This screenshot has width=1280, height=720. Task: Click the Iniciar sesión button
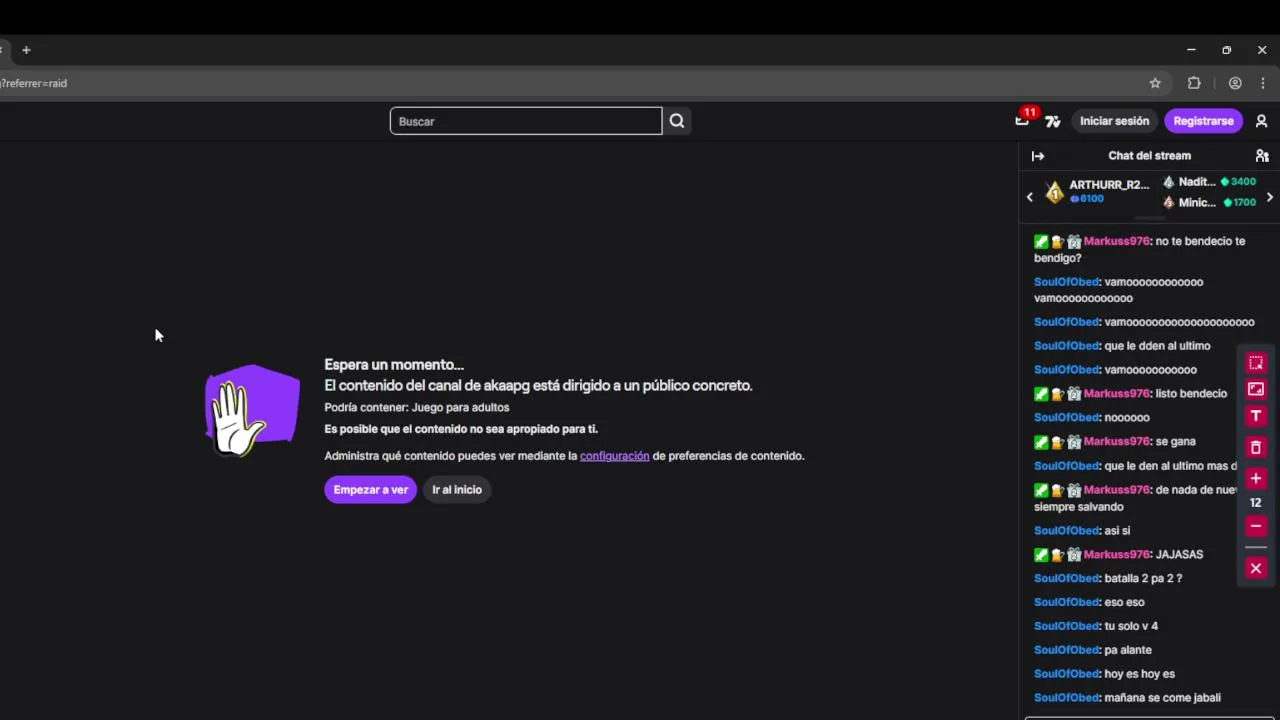[x=1114, y=121]
